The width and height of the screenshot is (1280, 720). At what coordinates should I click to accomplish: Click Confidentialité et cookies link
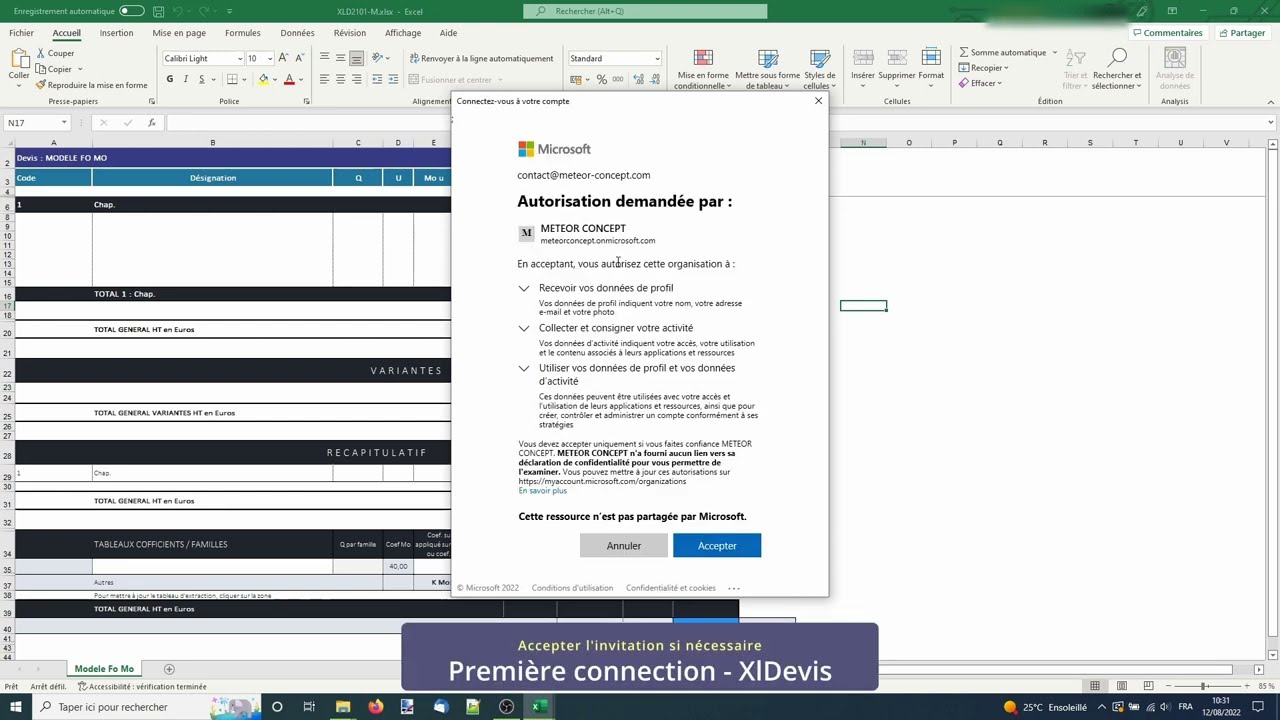pos(670,588)
